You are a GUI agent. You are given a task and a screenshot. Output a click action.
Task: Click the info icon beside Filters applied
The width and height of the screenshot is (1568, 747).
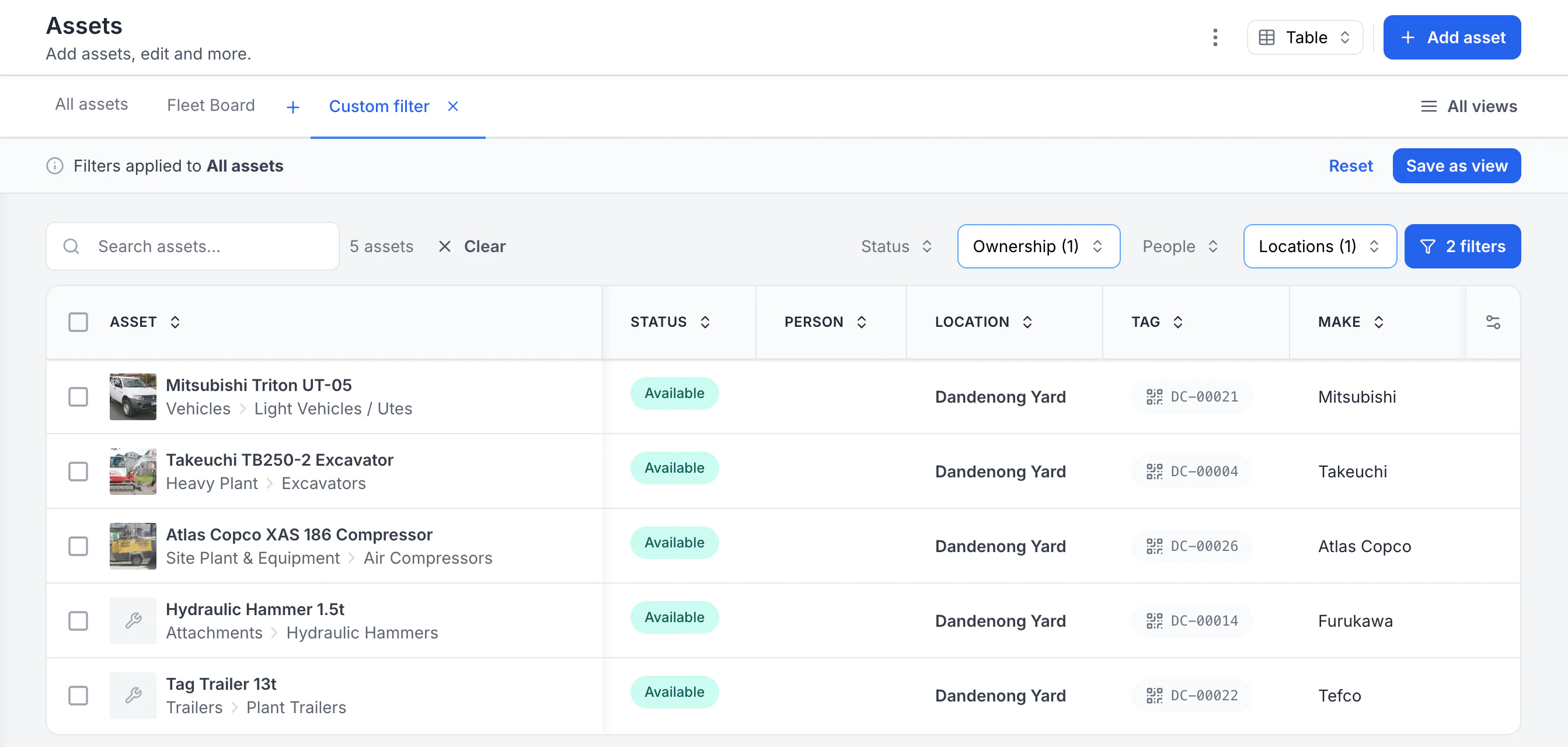(x=55, y=166)
